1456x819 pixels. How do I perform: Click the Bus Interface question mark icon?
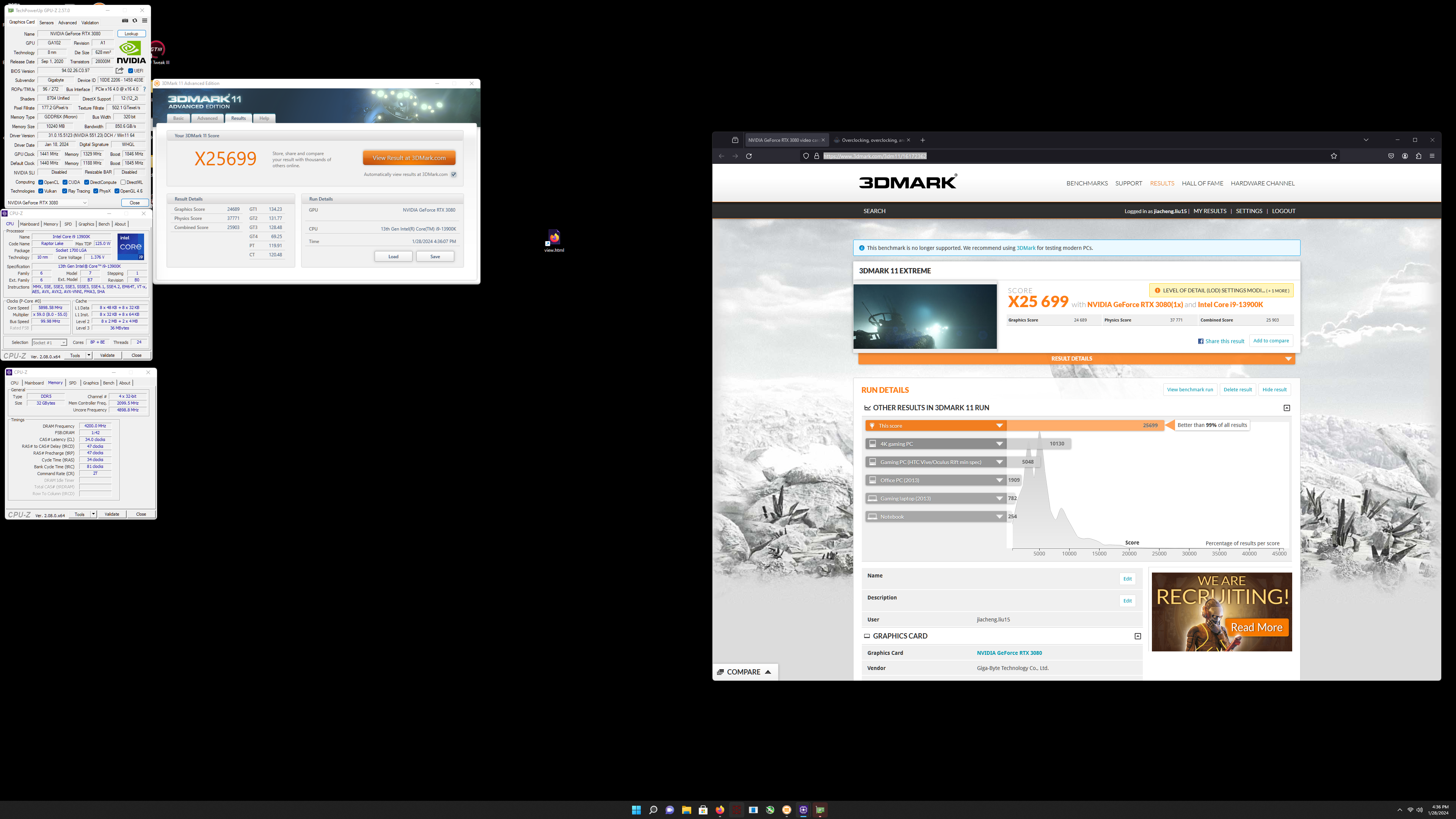[x=145, y=89]
